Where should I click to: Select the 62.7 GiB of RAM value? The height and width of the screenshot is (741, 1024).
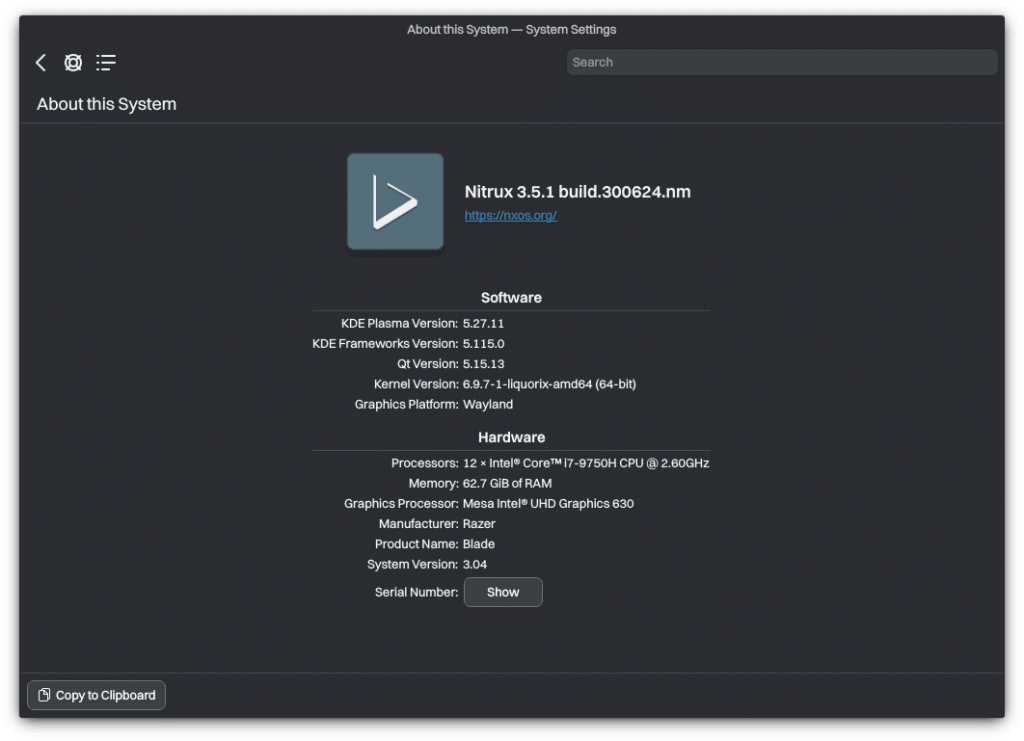click(507, 484)
